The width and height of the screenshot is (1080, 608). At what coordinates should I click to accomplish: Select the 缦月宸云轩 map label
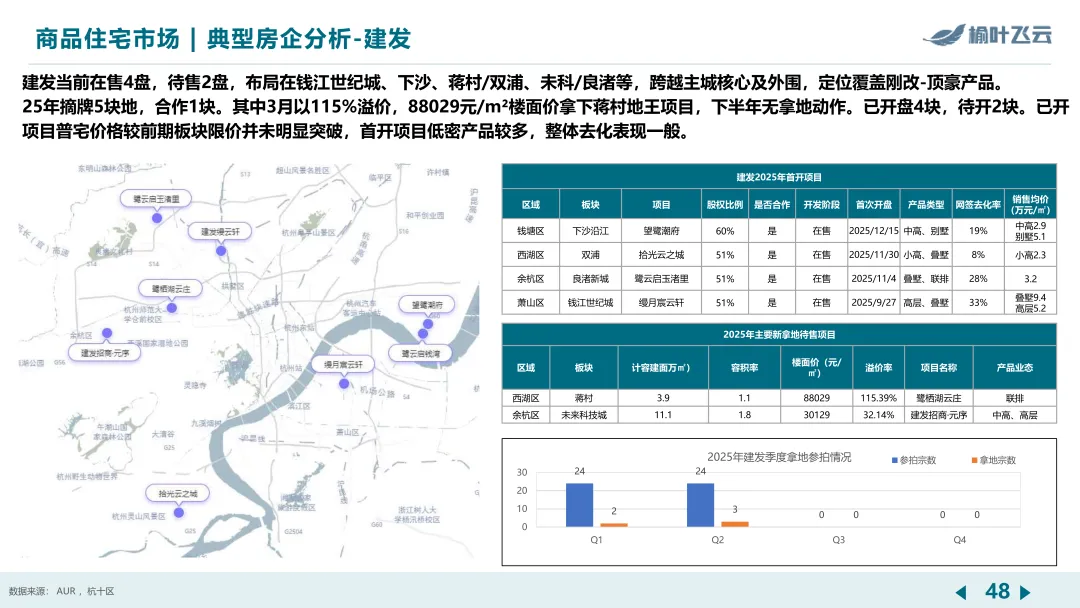pyautogui.click(x=343, y=364)
